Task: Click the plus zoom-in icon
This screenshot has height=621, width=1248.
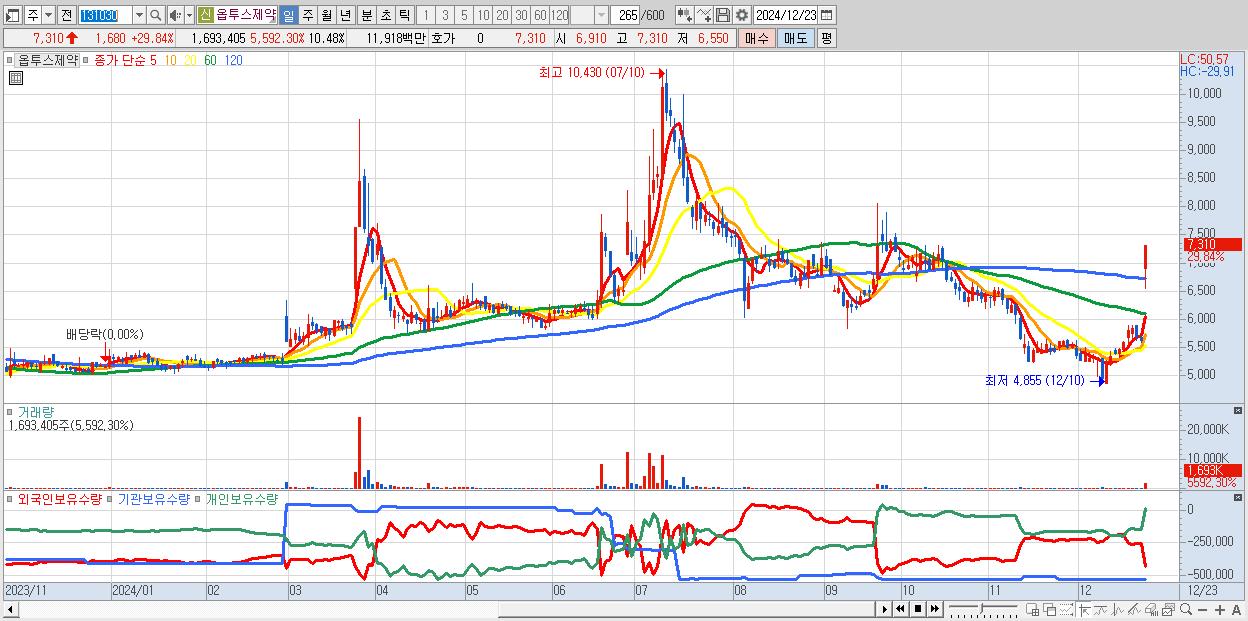Action: 1219,609
